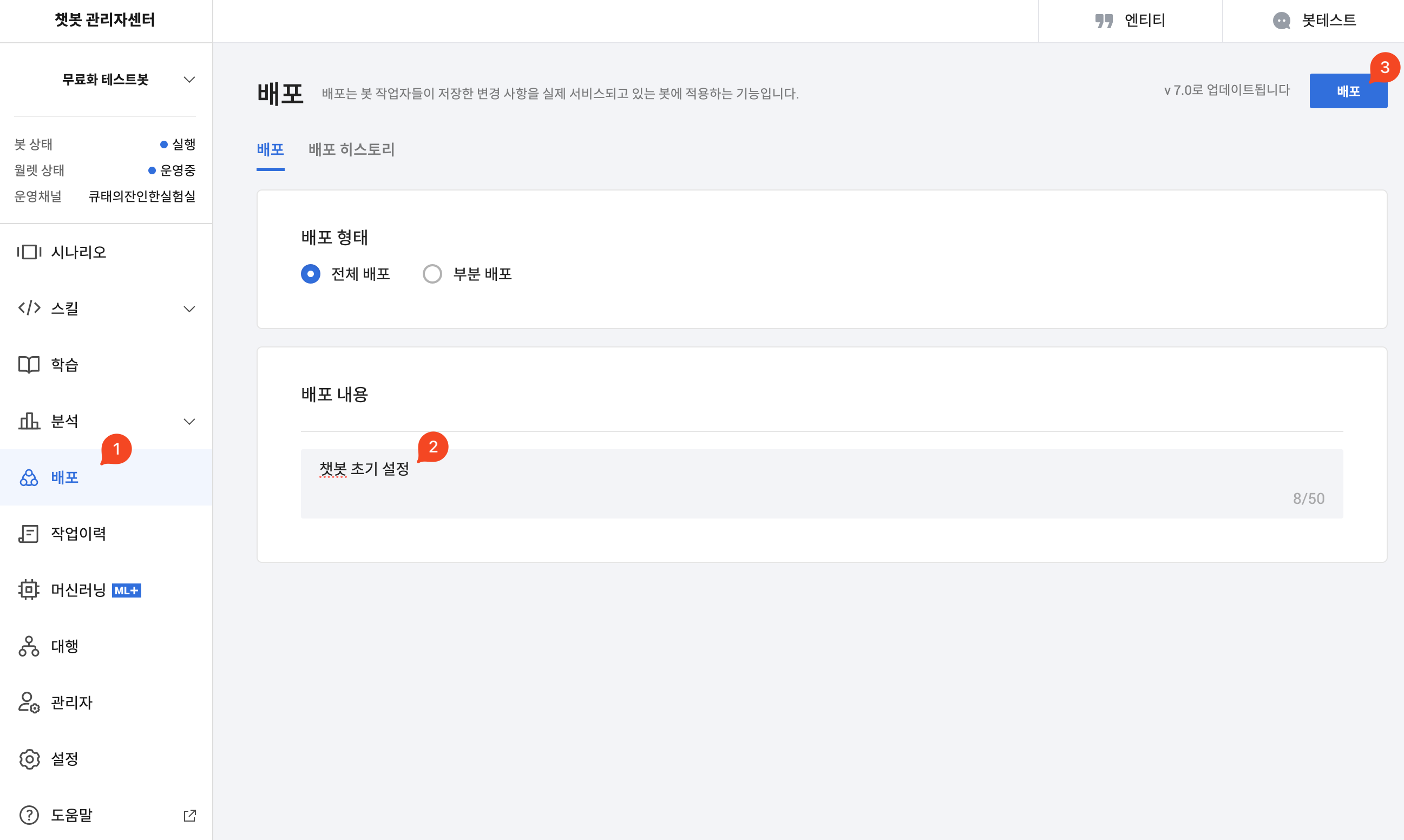Expand the 스킬 submenu chevron
Viewport: 1404px width, 840px height.
(x=189, y=309)
